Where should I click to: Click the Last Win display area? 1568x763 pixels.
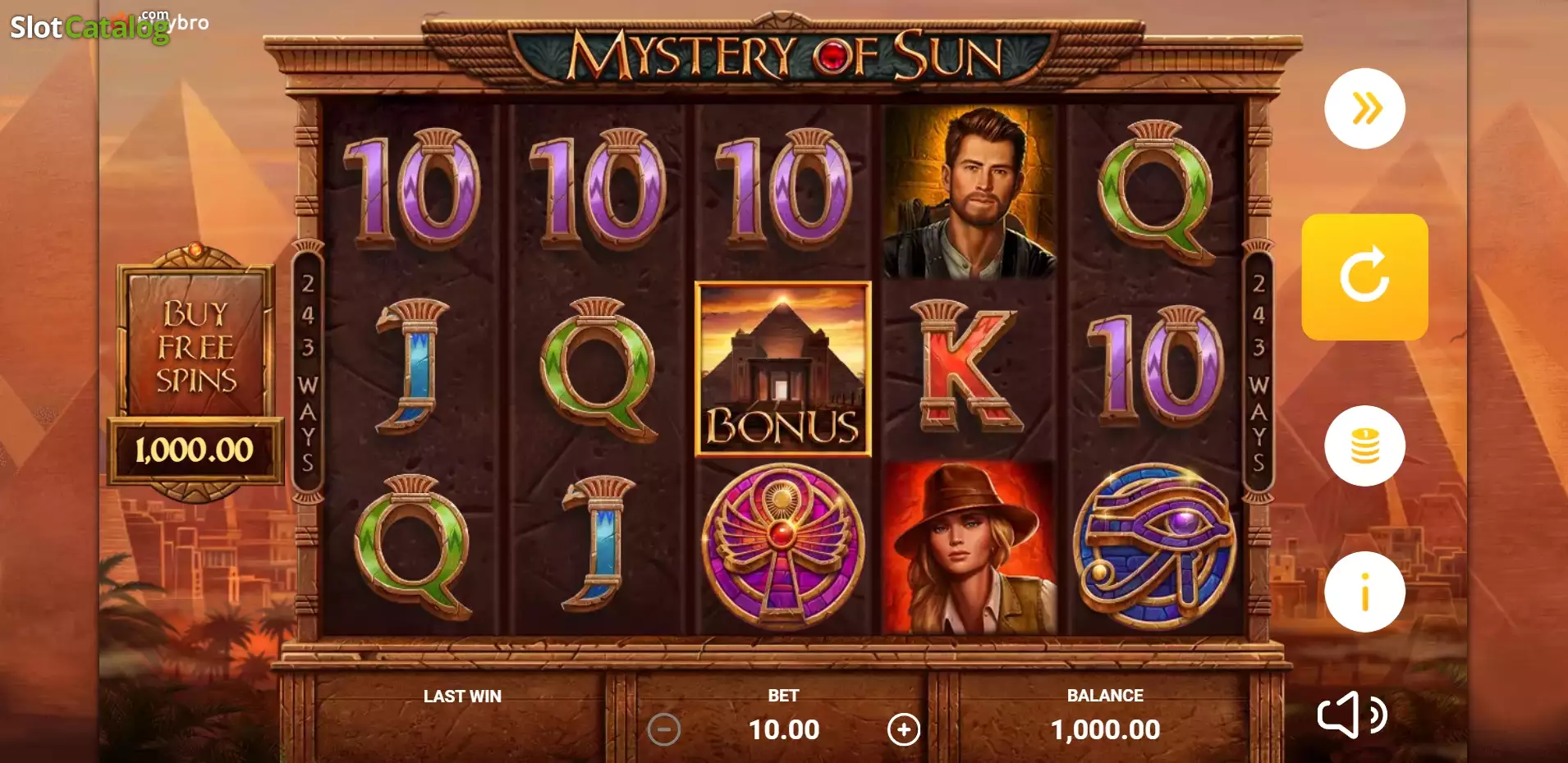(x=461, y=712)
